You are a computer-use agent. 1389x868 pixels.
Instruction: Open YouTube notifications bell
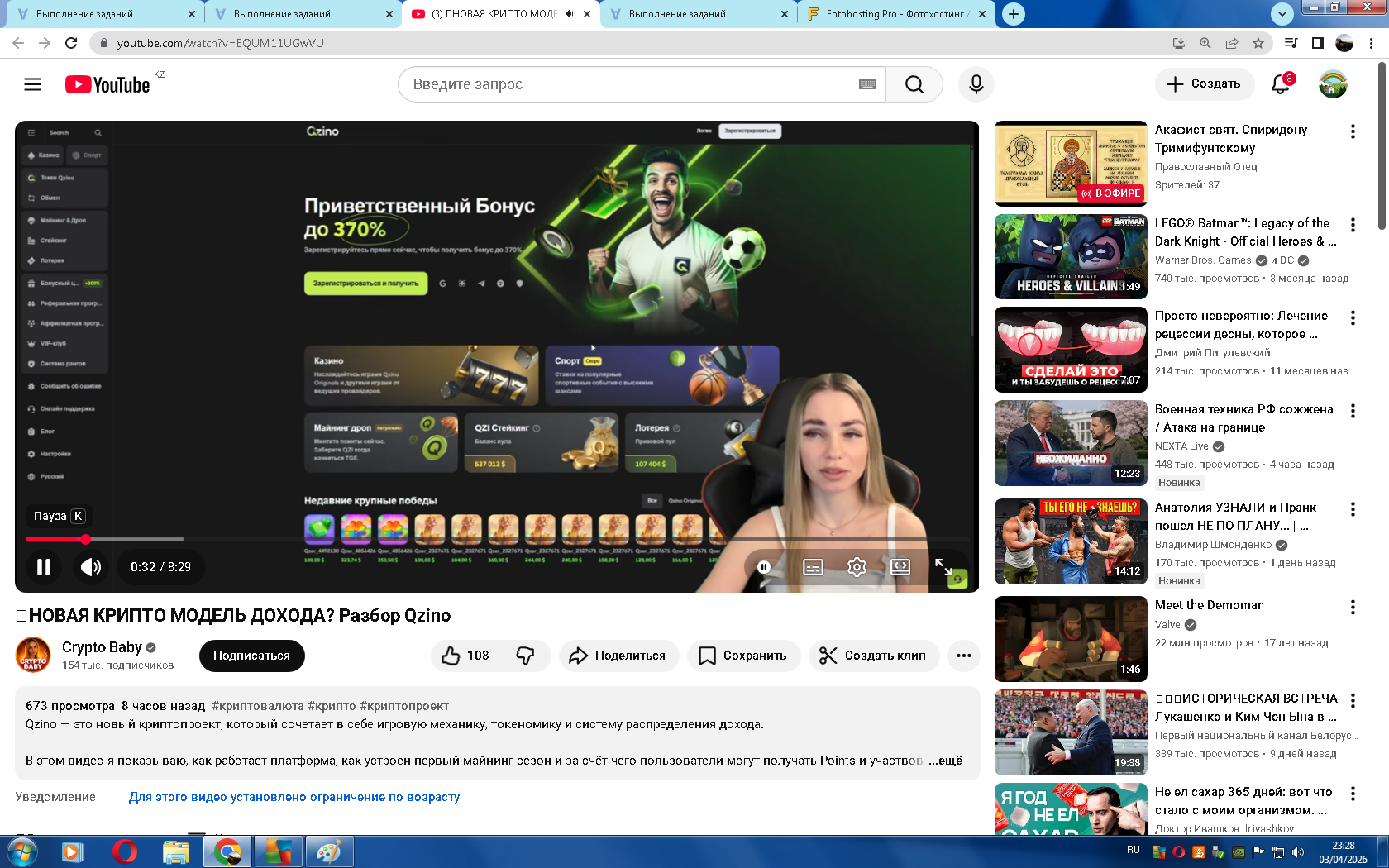pos(1281,83)
